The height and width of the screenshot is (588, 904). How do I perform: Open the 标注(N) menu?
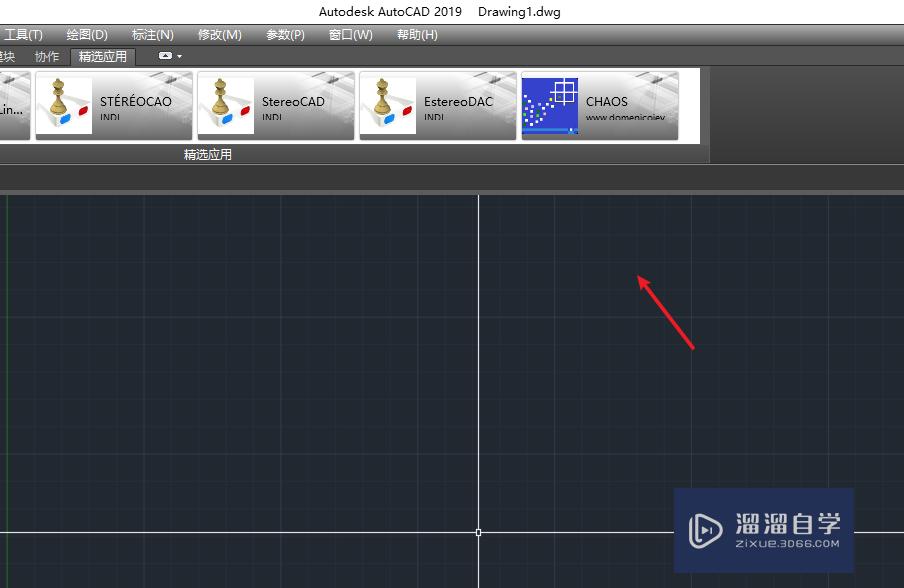click(153, 35)
